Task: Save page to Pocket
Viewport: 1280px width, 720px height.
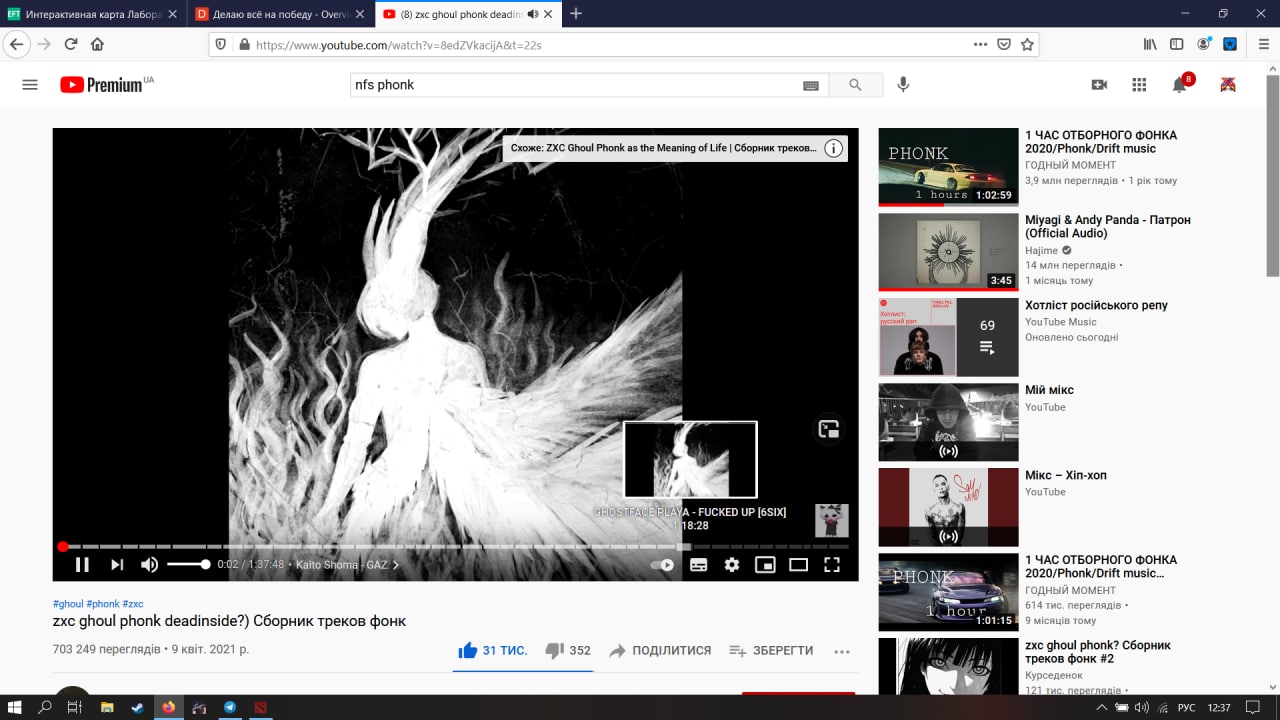Action: click(1004, 44)
